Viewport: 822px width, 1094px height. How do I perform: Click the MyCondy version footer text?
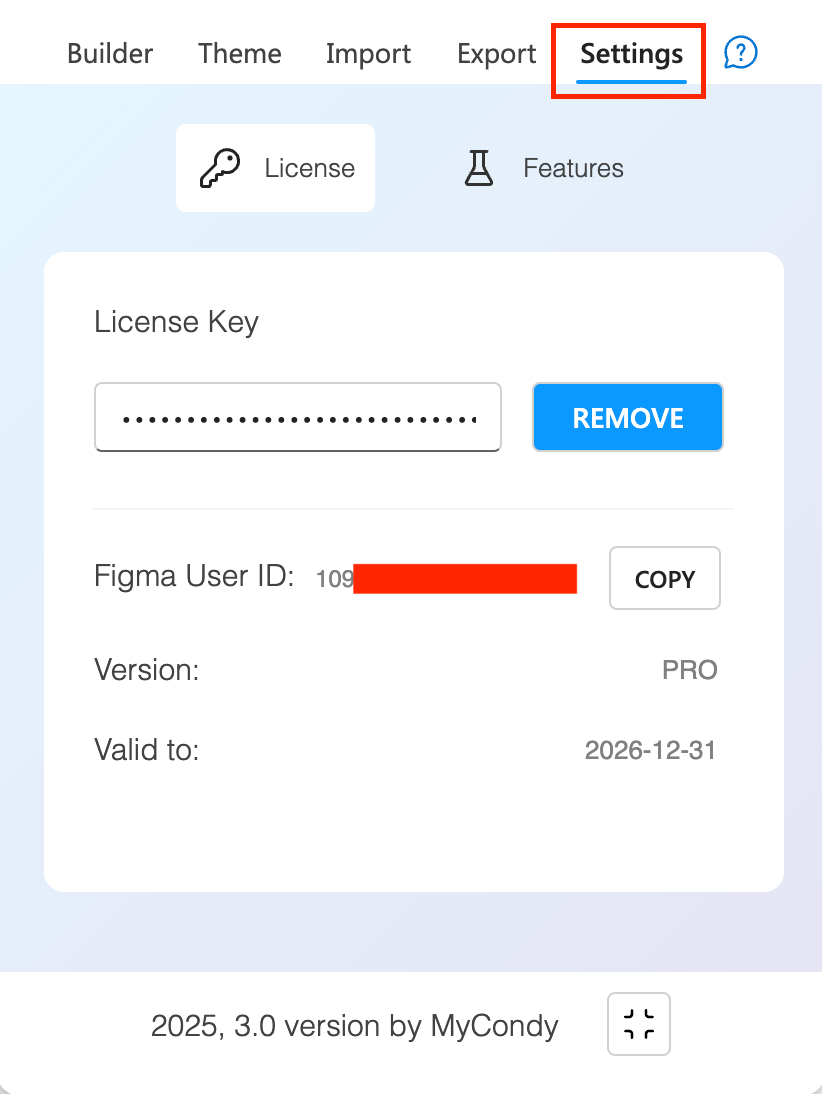tap(354, 1026)
